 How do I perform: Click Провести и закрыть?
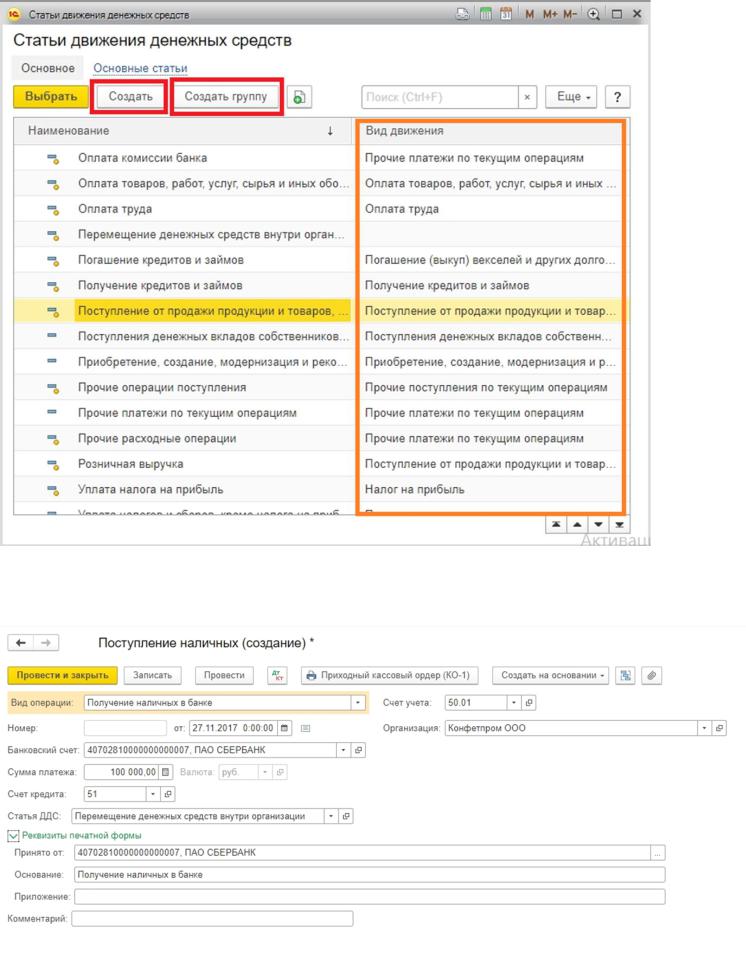62,675
